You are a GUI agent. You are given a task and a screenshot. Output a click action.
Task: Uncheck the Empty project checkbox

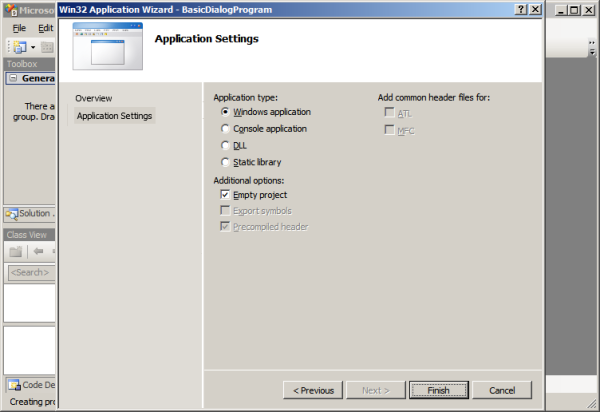point(225,195)
